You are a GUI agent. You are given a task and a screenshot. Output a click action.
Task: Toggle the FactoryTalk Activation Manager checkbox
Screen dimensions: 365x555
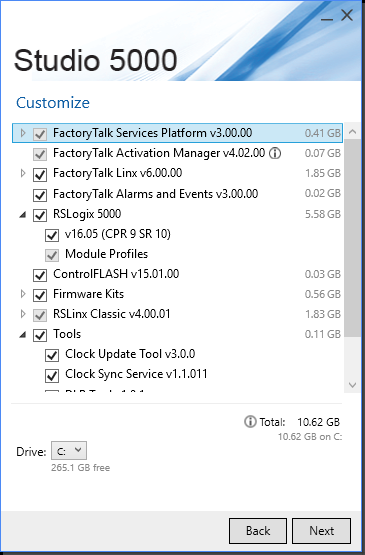tap(40, 154)
